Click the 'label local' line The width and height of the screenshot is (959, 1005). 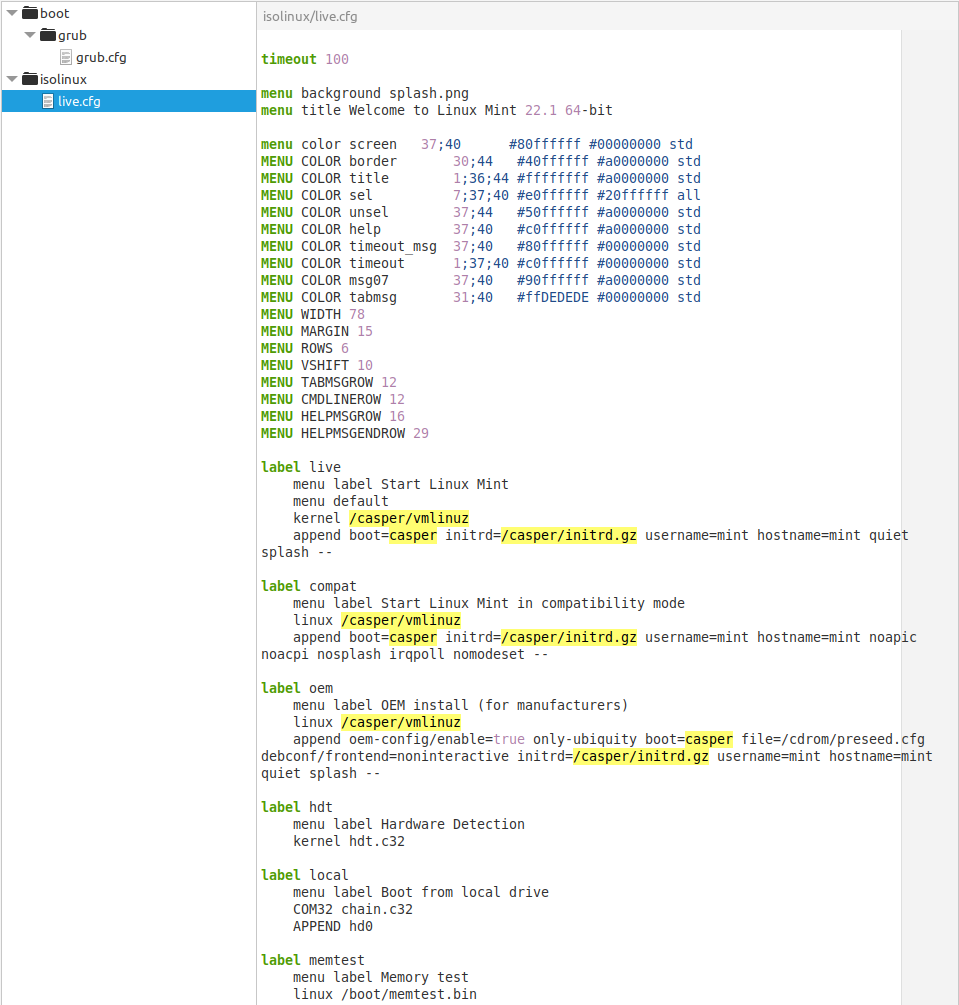[x=304, y=875]
